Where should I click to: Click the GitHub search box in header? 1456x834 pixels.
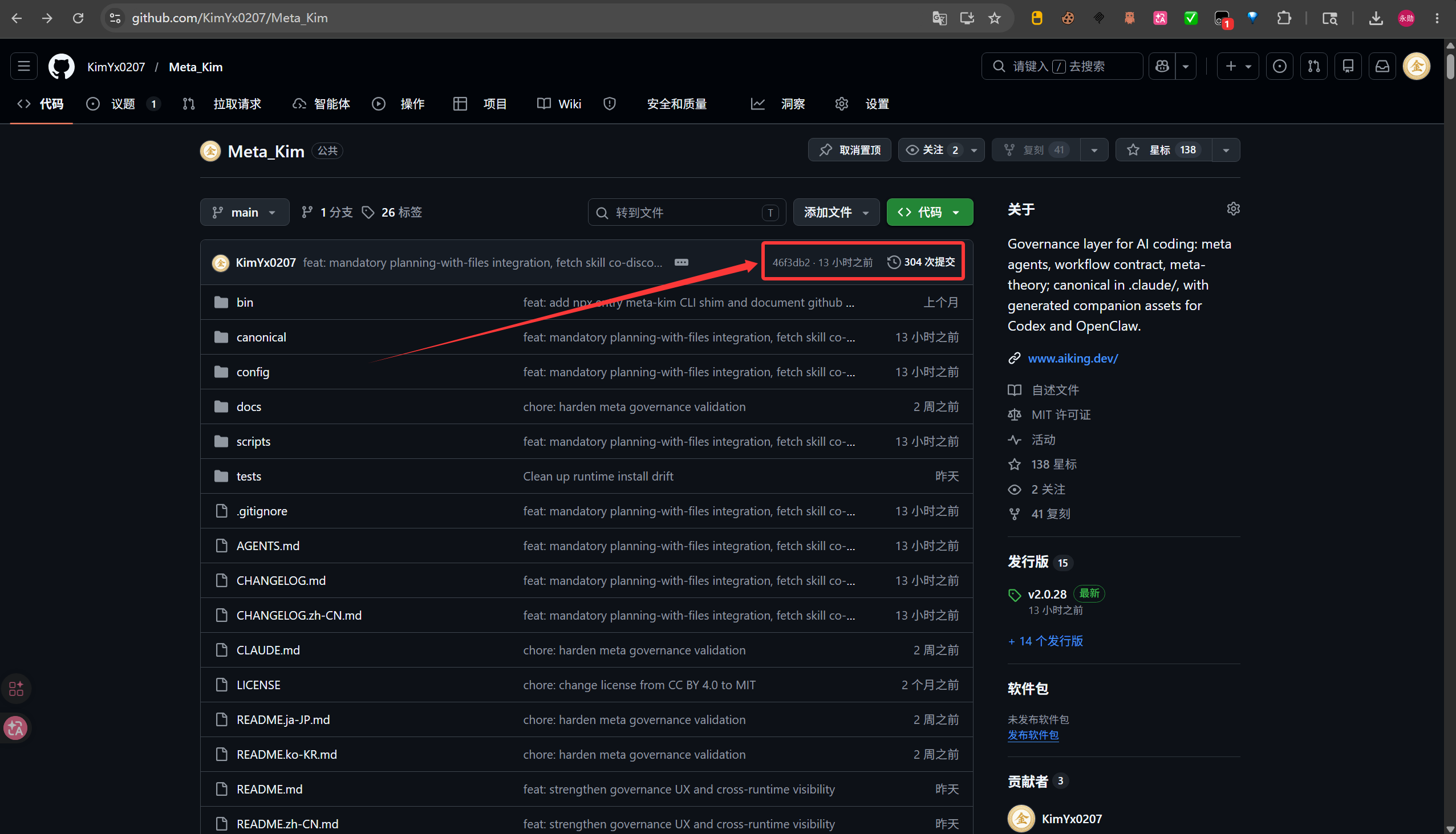tap(1062, 67)
